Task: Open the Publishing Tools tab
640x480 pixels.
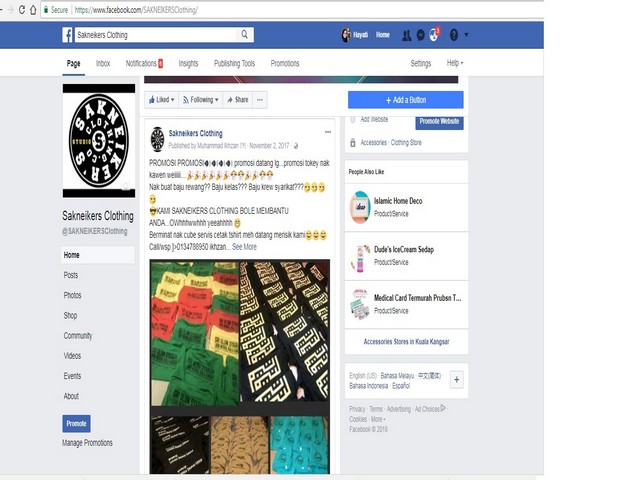Action: click(234, 63)
